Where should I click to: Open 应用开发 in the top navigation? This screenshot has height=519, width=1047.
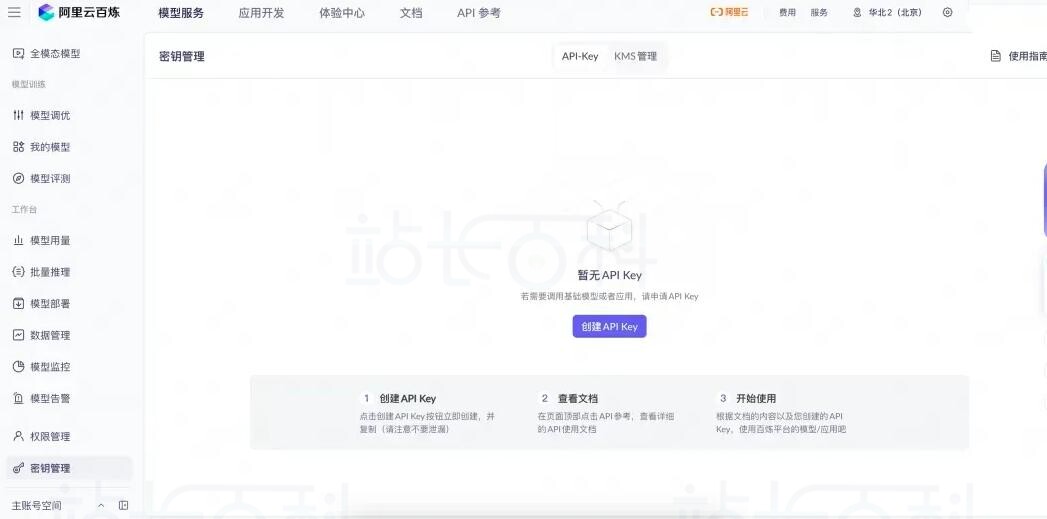[261, 13]
